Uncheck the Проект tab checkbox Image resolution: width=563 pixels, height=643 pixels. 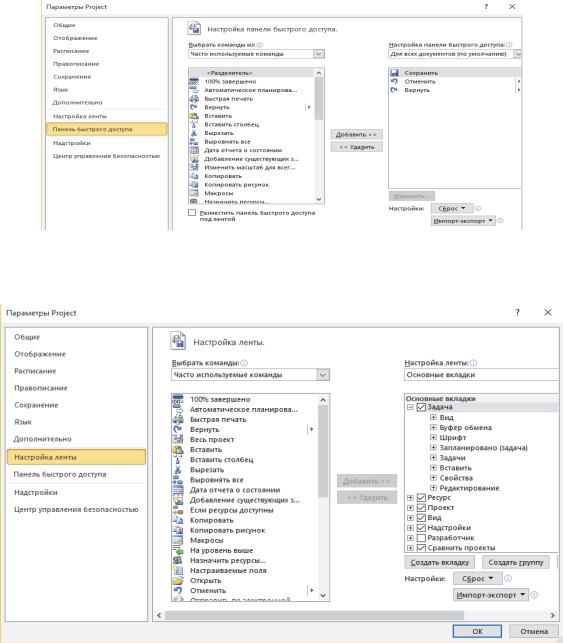(x=421, y=508)
